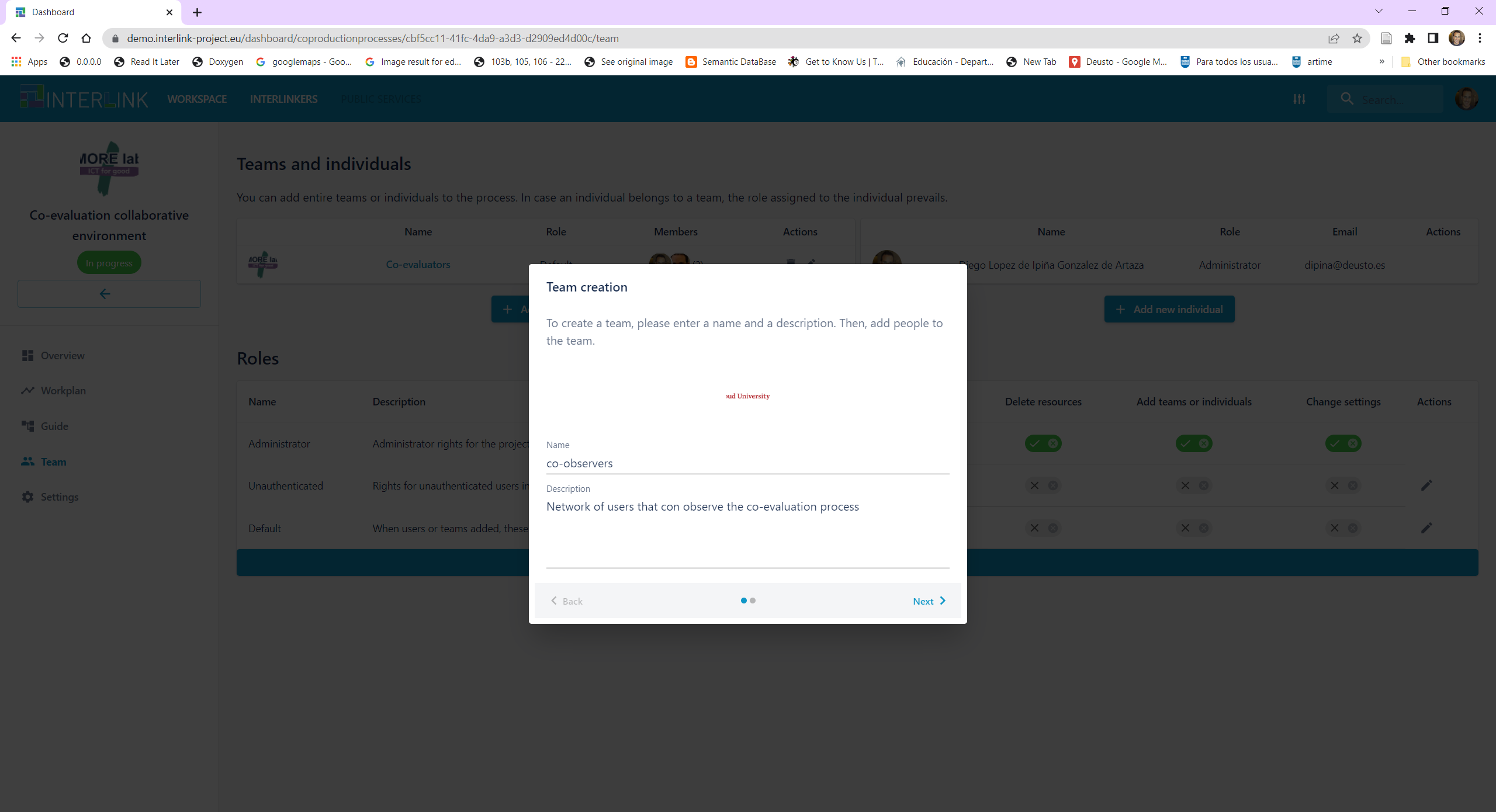The image size is (1496, 812).
Task: Click the Team sidebar icon
Action: tap(27, 461)
